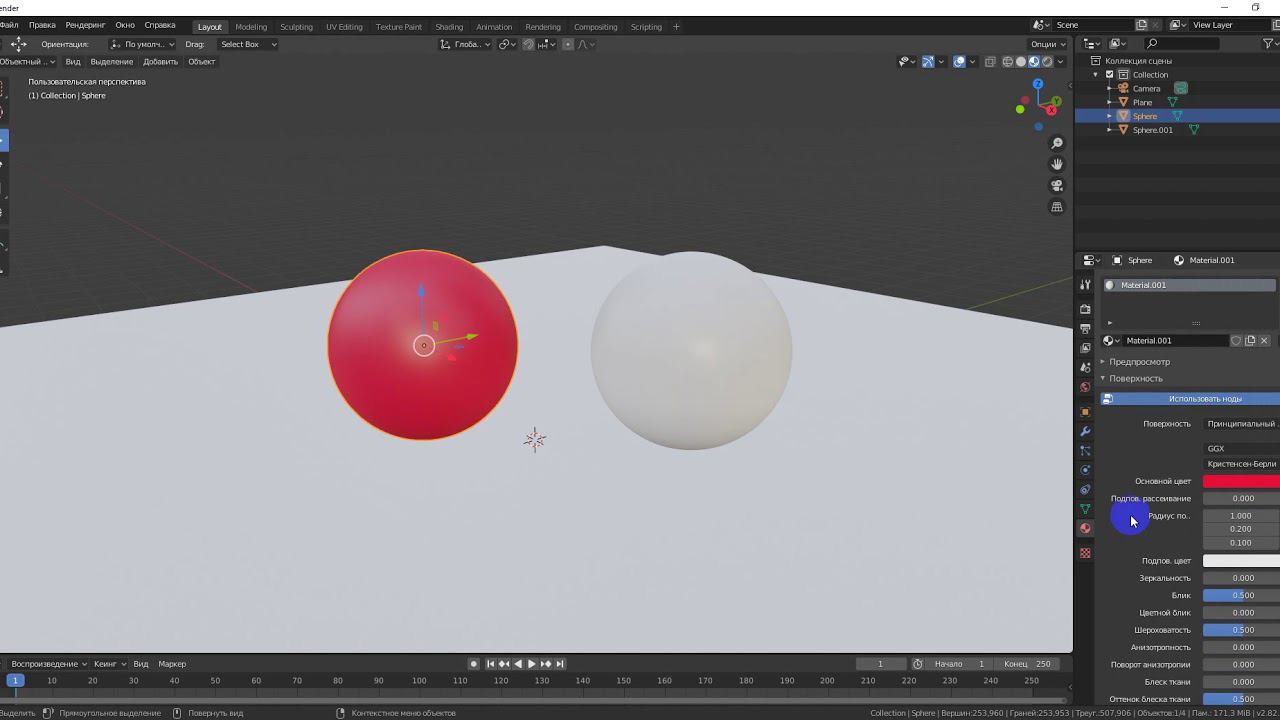Remove Material.001 with the X button
The width and height of the screenshot is (1280, 720).
coord(1264,341)
